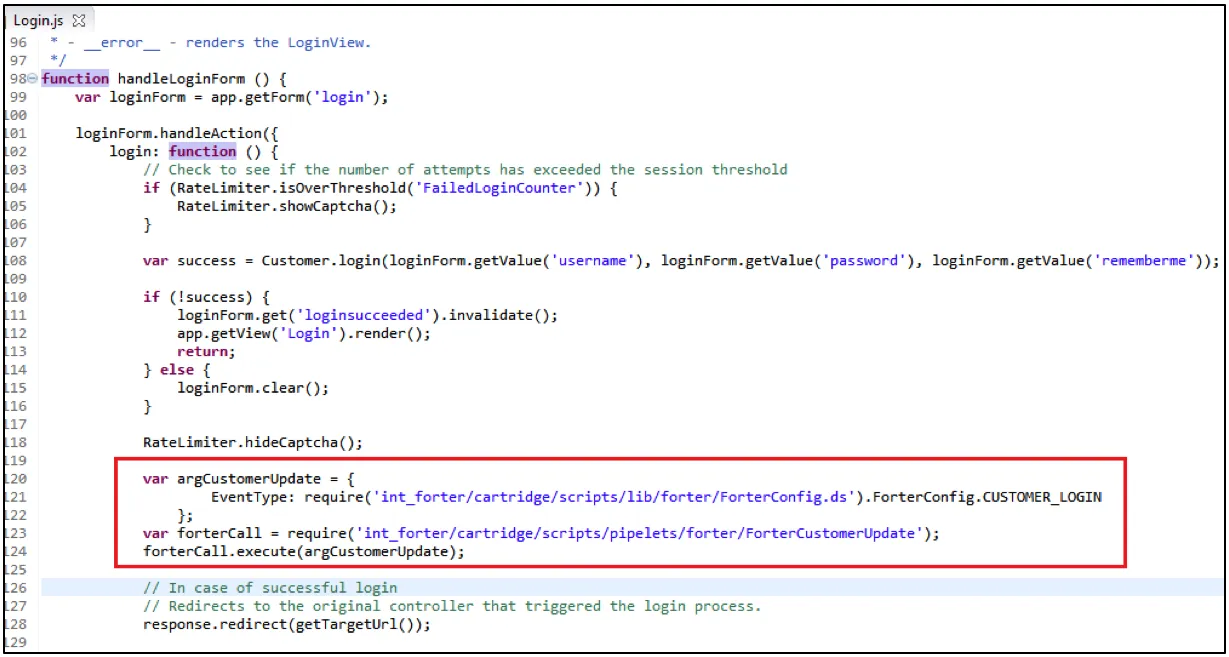Click the 'rememberme' string literal
This screenshot has width=1229, height=657.
click(1146, 261)
